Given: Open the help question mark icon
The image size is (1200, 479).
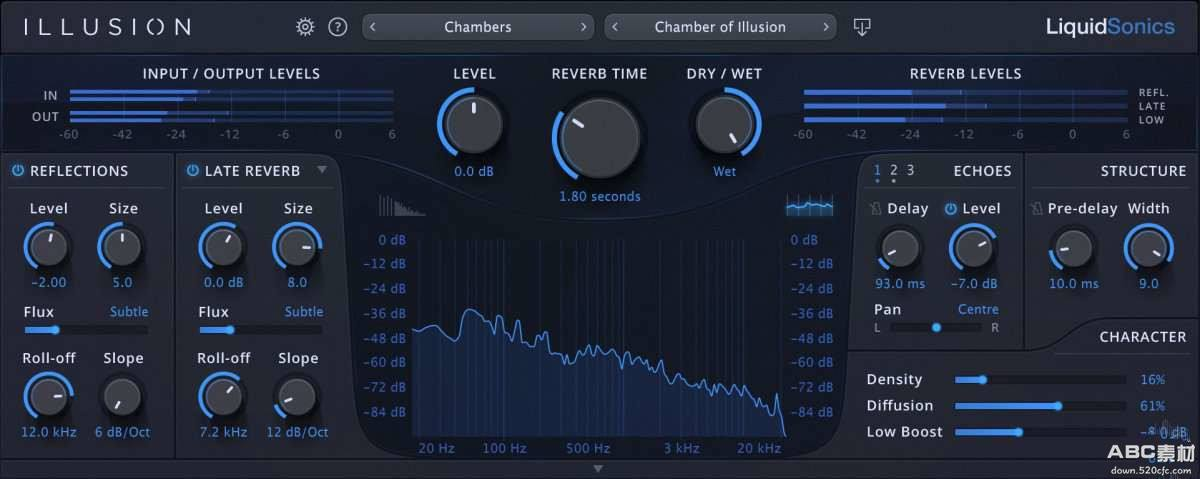Looking at the screenshot, I should click(x=338, y=27).
